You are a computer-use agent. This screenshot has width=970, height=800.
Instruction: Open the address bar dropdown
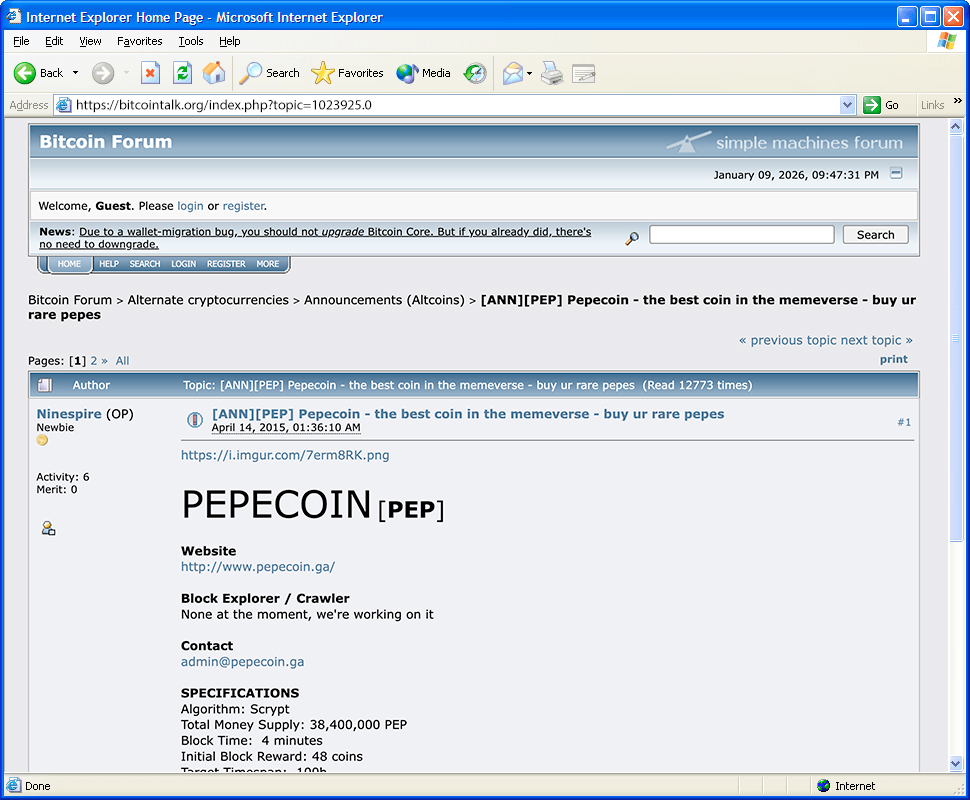tap(846, 104)
